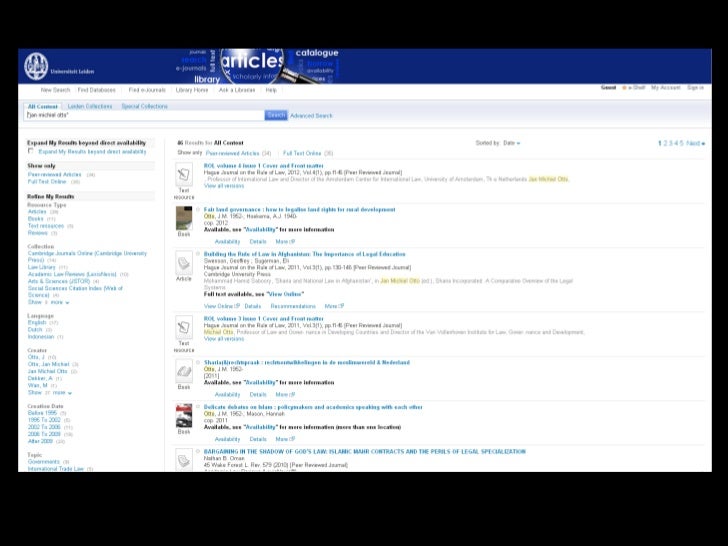Expand Show more under Collection

pos(49,302)
